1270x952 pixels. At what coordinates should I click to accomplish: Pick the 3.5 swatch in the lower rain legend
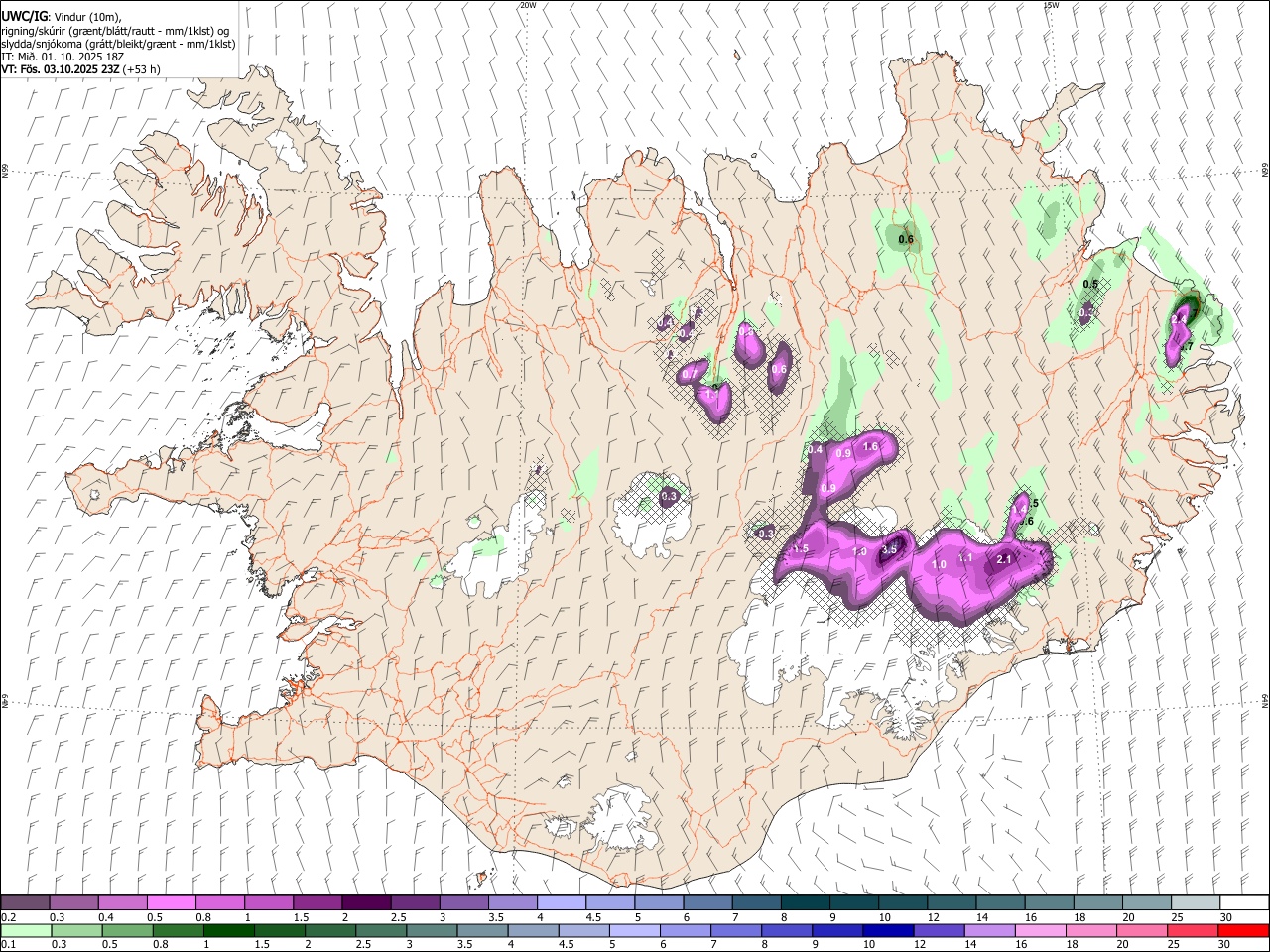(482, 930)
